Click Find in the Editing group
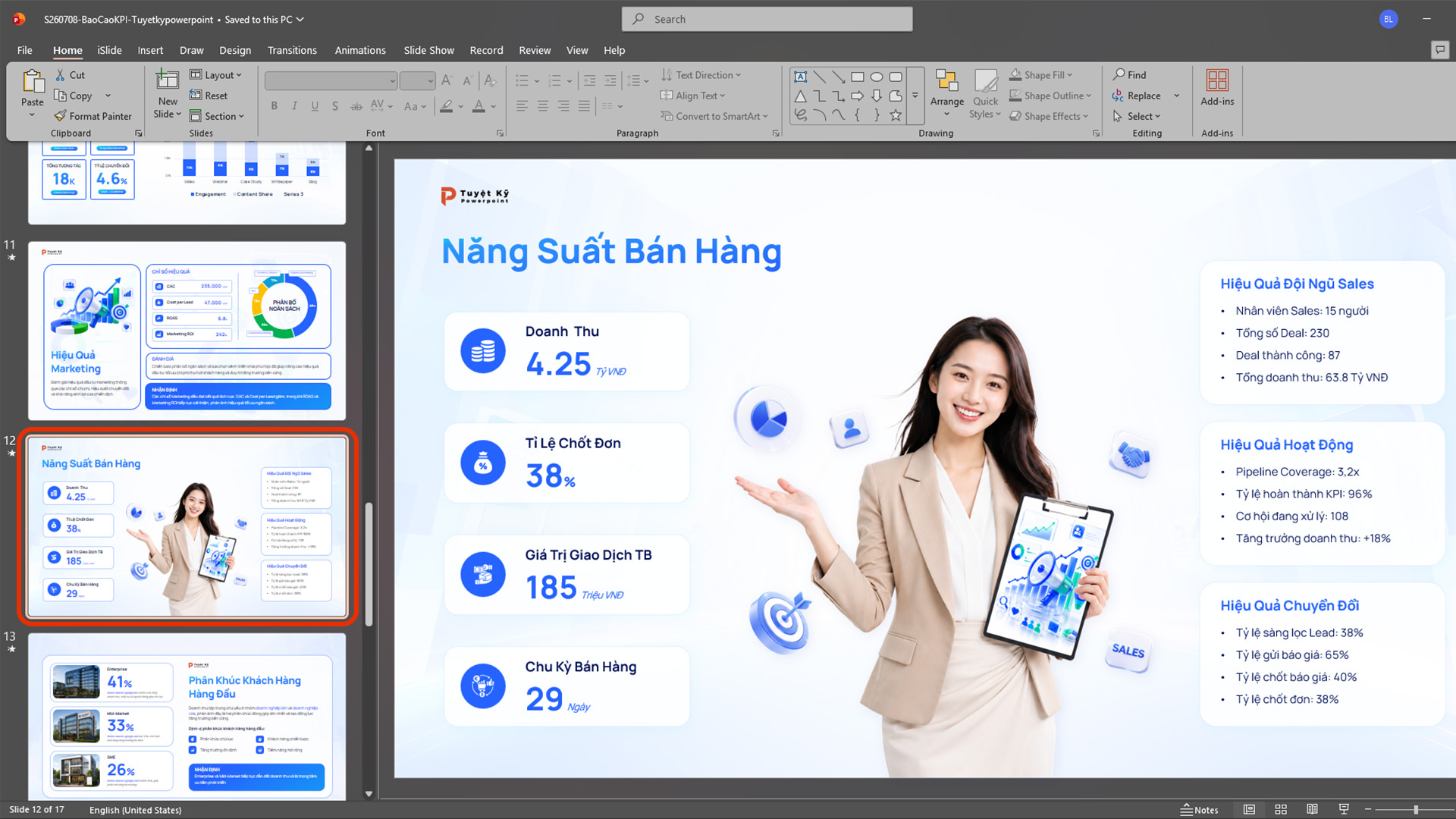The height and width of the screenshot is (819, 1456). pos(1130,75)
